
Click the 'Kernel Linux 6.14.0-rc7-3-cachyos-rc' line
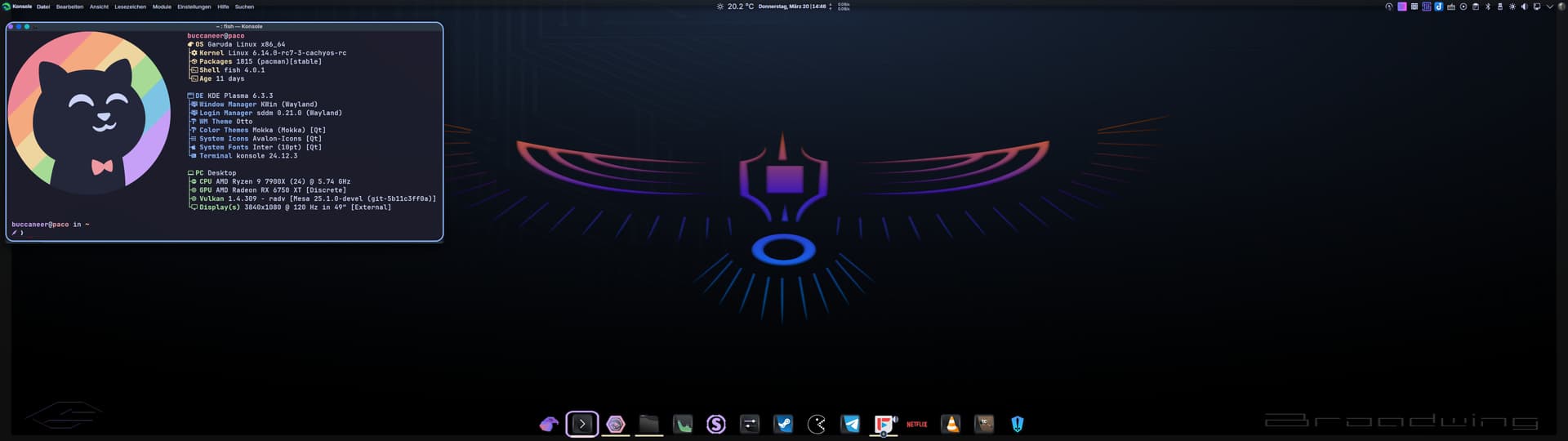point(269,53)
